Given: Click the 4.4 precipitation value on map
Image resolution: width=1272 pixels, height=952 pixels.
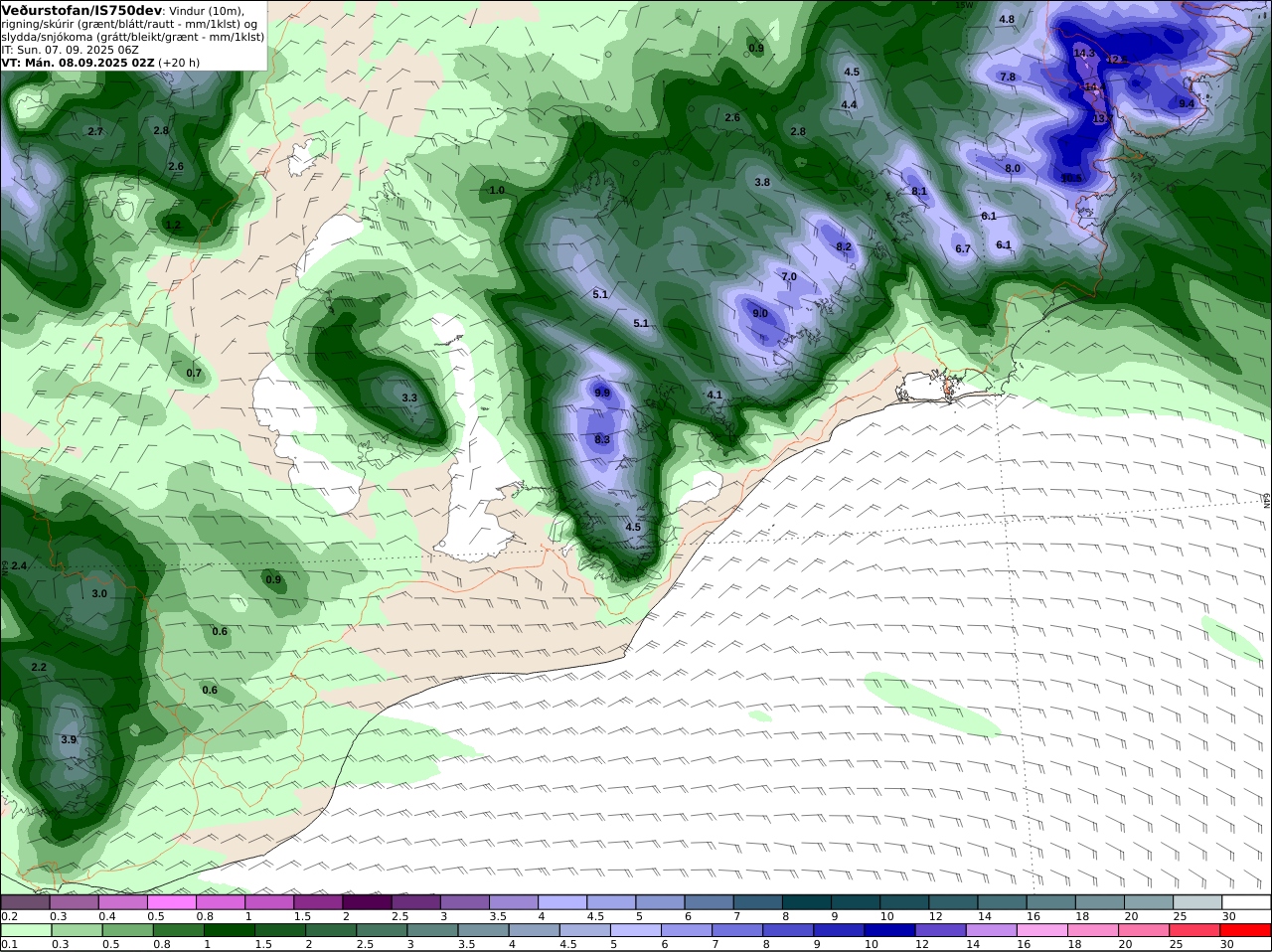Looking at the screenshot, I should (x=849, y=104).
